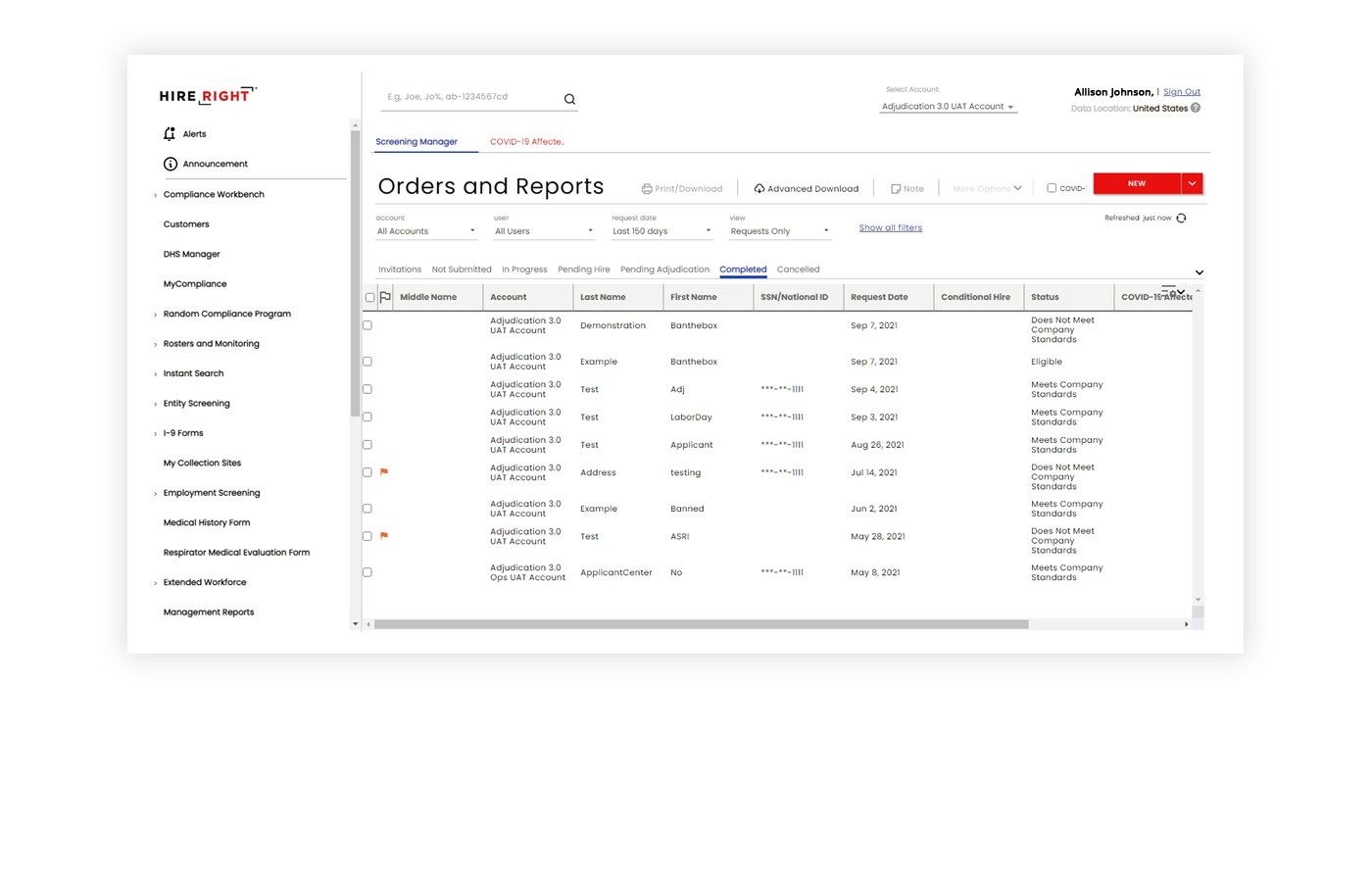The image size is (1372, 882).
Task: Click the Sign Out link
Action: click(x=1181, y=92)
